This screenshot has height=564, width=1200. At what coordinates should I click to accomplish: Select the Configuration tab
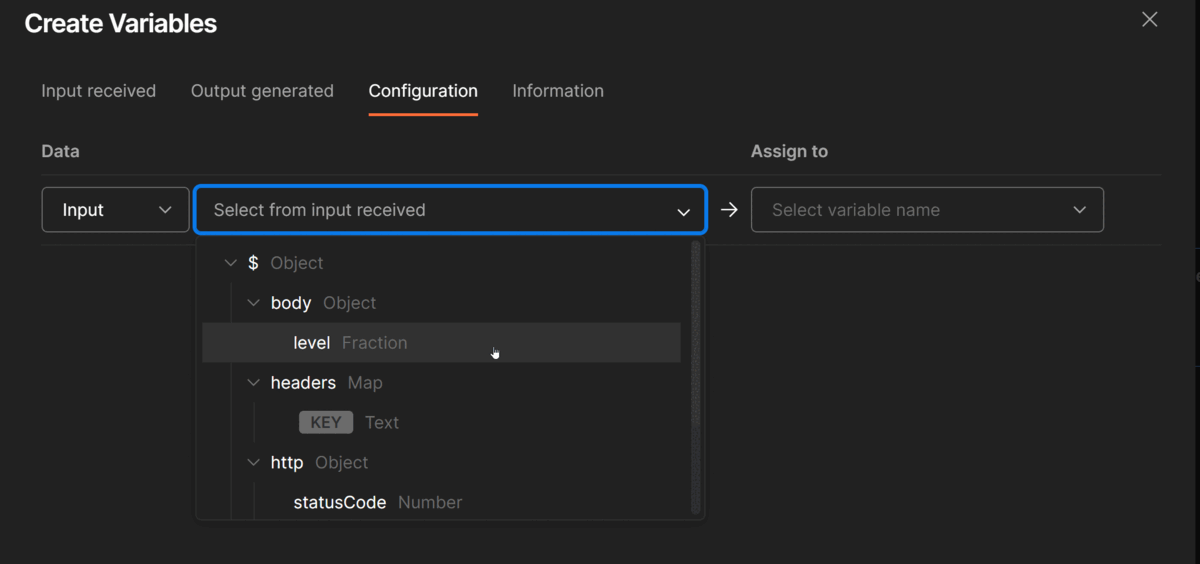point(423,91)
